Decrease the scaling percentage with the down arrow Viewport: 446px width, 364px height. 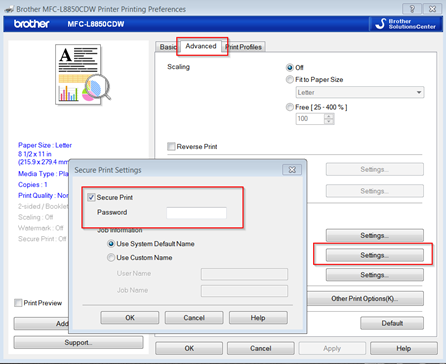(329, 122)
